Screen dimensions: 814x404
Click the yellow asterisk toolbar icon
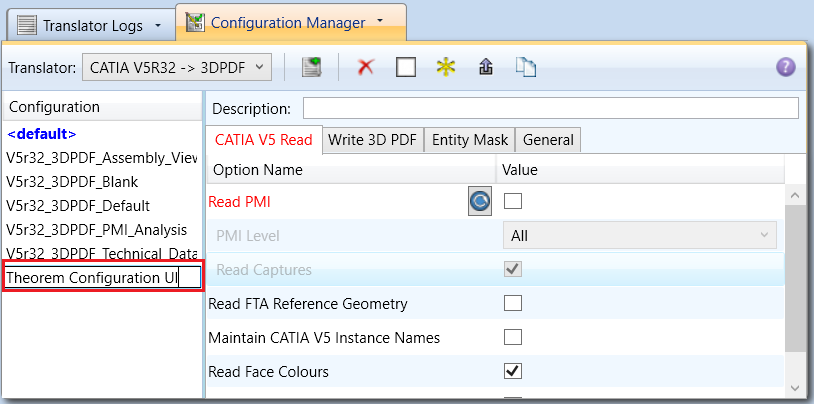coord(446,67)
